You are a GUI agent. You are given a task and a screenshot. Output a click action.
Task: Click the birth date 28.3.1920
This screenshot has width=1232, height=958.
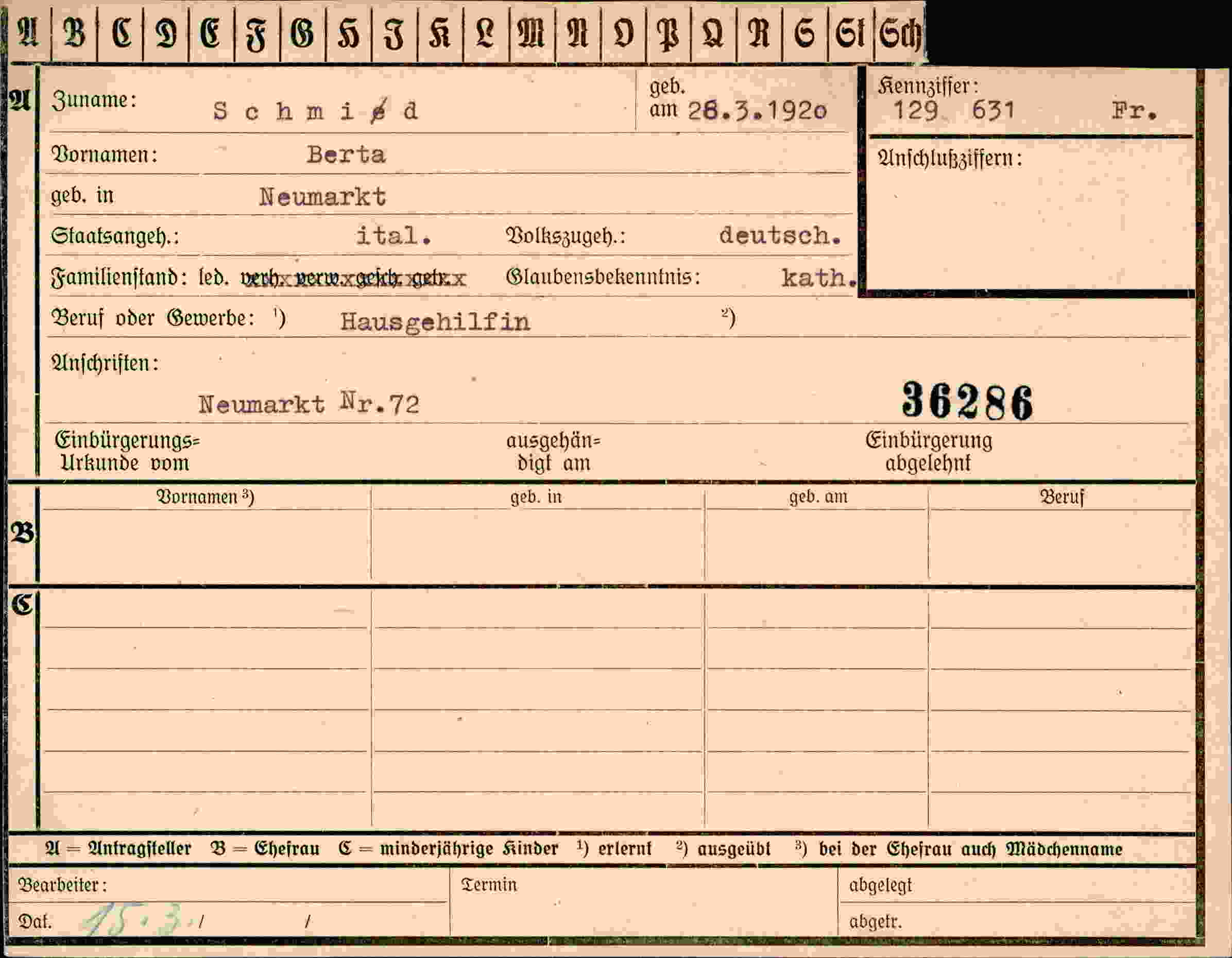point(757,111)
